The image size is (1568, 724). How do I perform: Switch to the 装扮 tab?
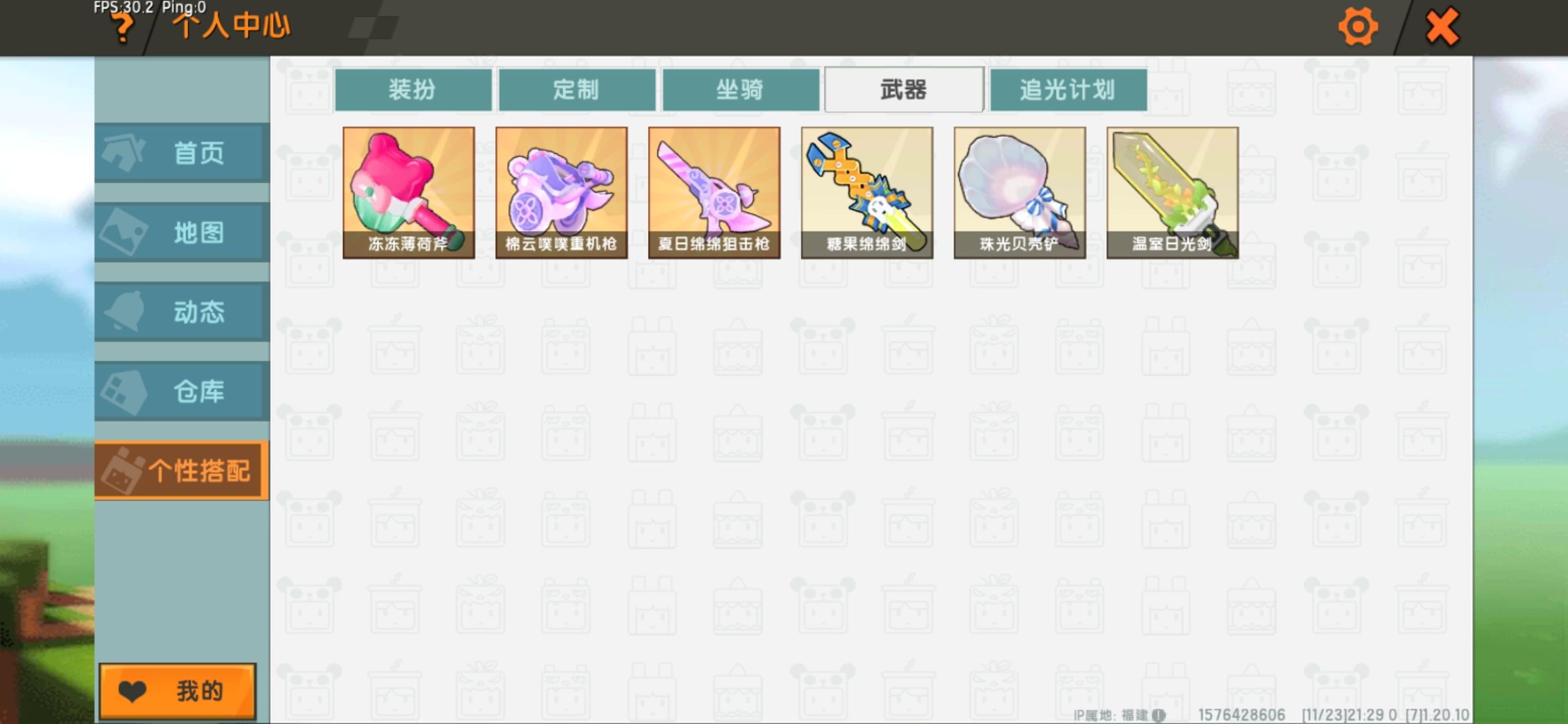413,89
